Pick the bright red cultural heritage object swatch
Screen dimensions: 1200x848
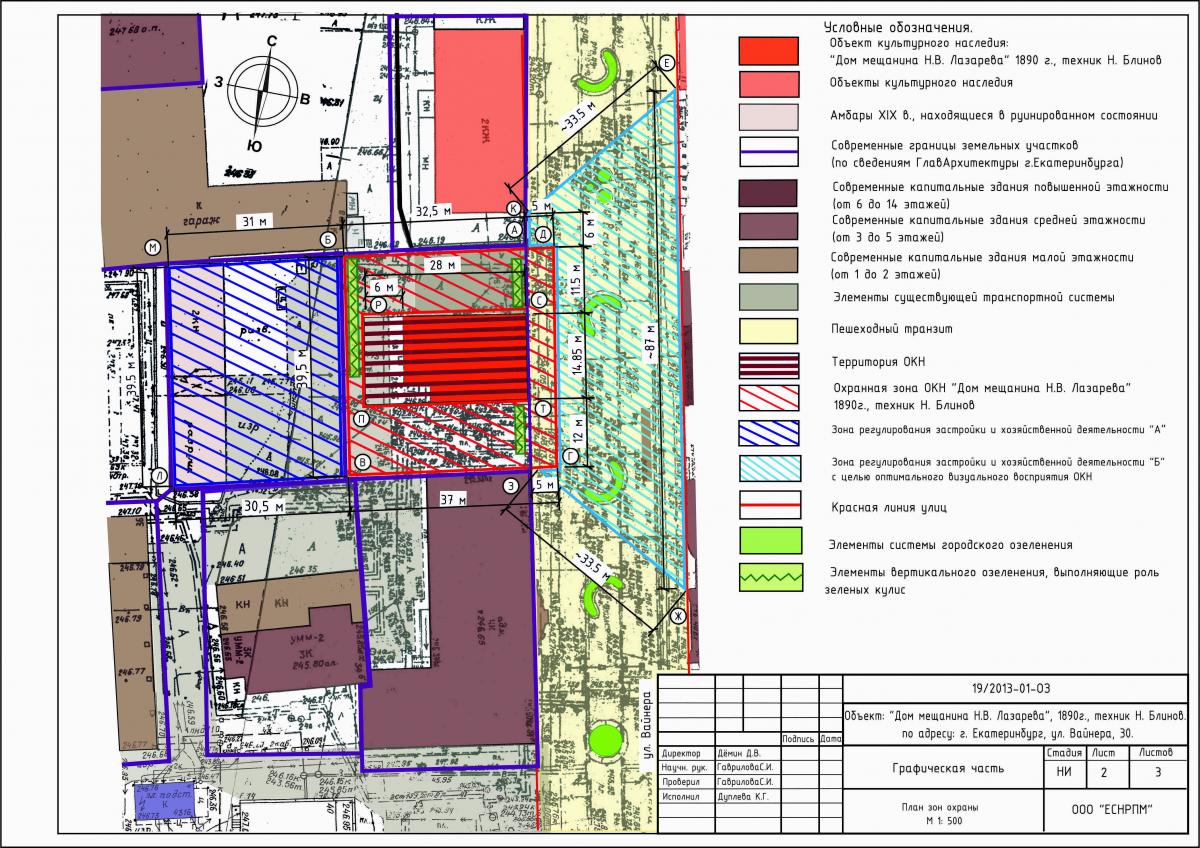[x=768, y=51]
